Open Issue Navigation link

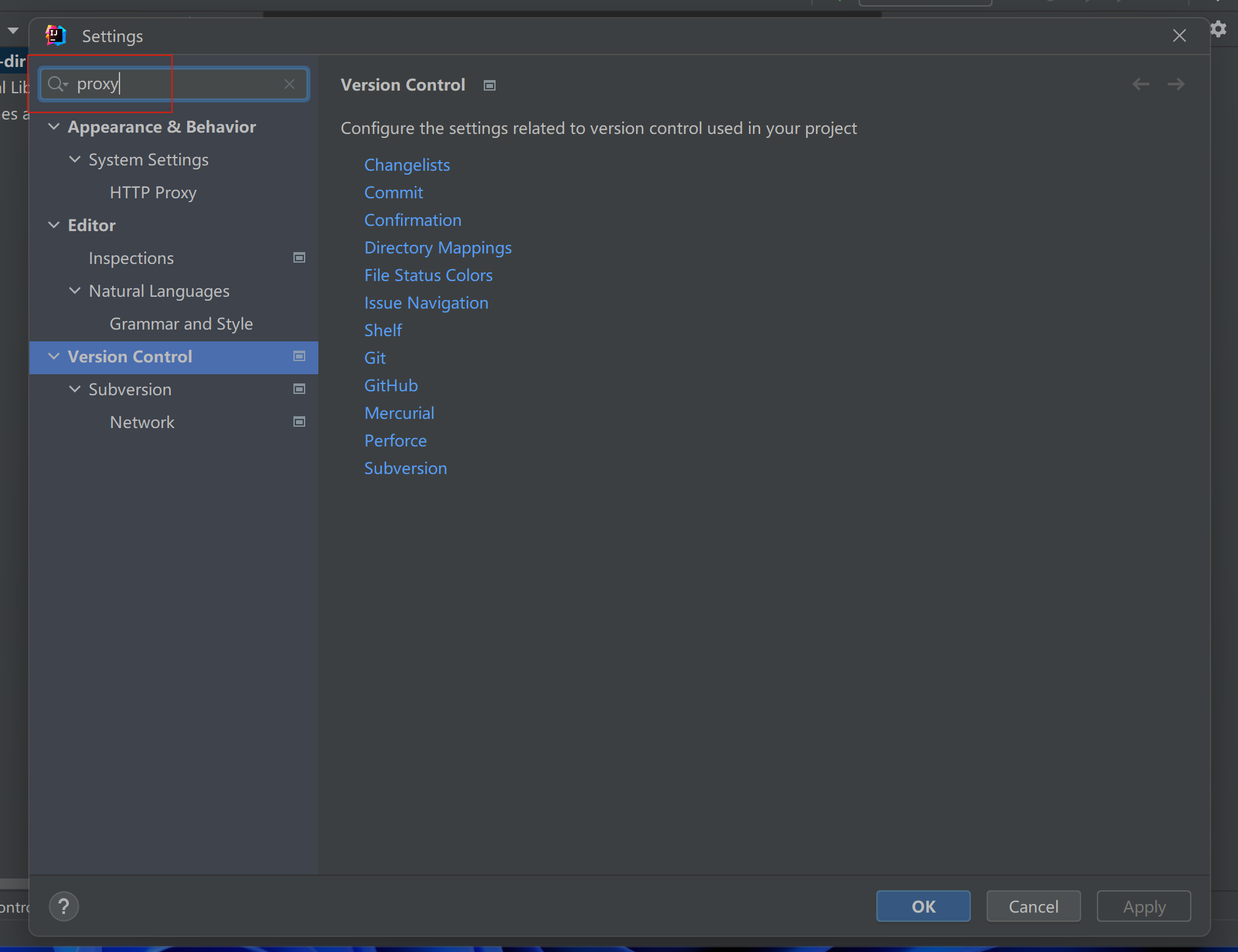click(x=426, y=303)
